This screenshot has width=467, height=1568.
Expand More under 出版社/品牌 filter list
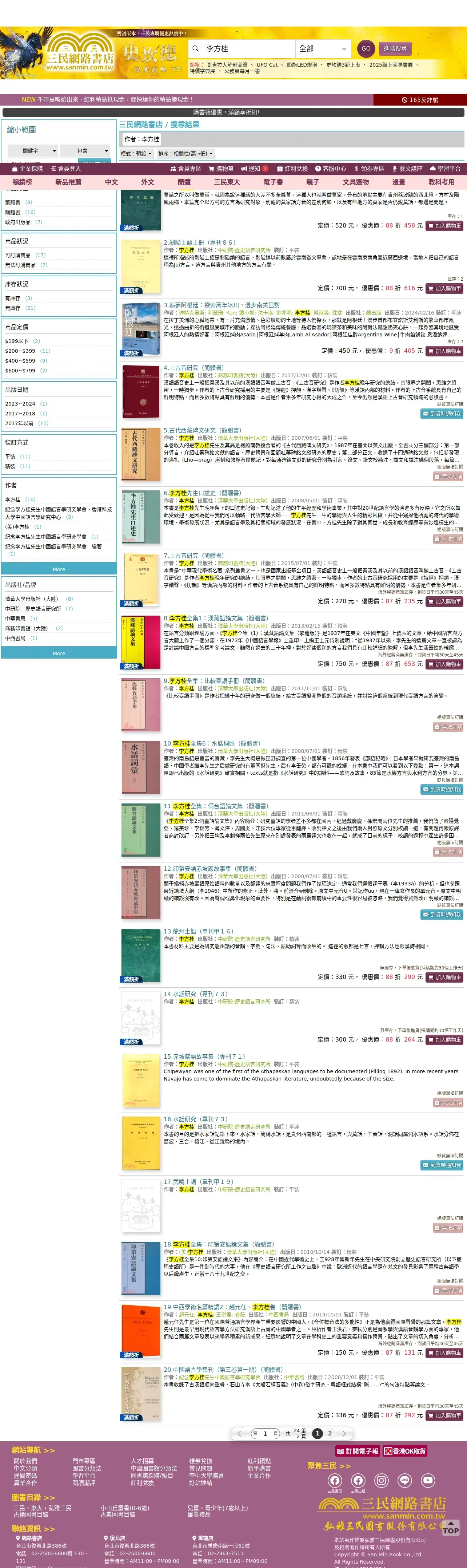[x=59, y=654]
